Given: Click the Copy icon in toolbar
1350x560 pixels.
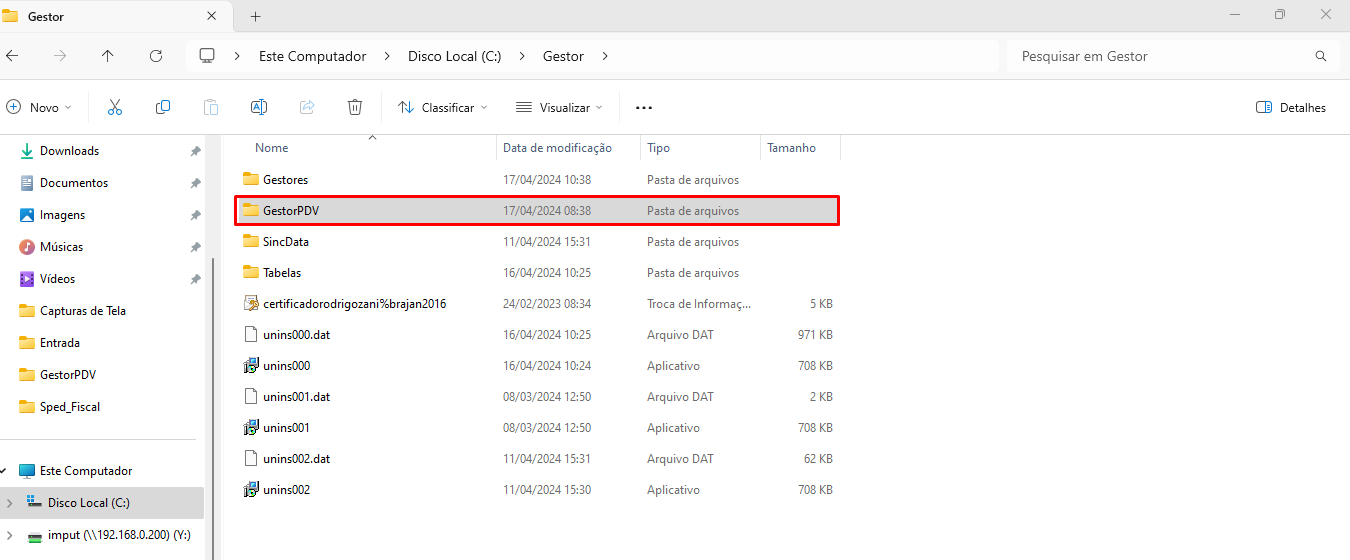Looking at the screenshot, I should coord(163,107).
